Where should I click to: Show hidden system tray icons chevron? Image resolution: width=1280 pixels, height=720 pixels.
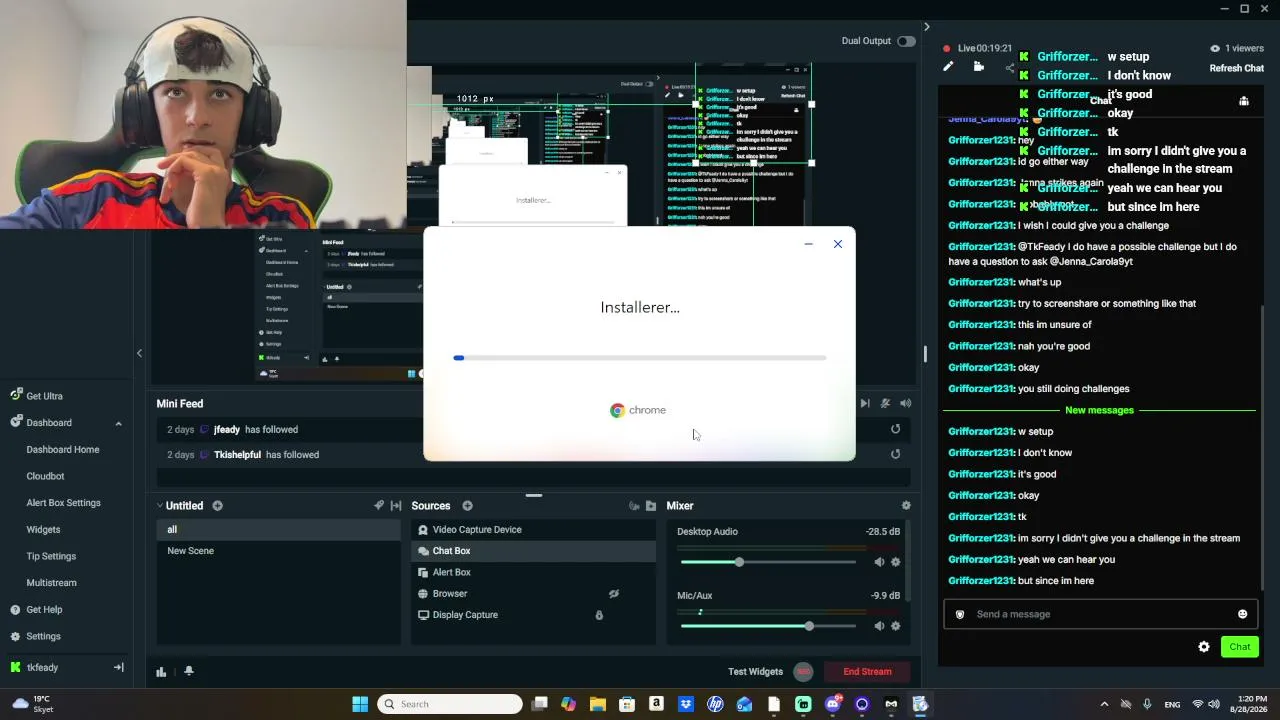point(1104,704)
